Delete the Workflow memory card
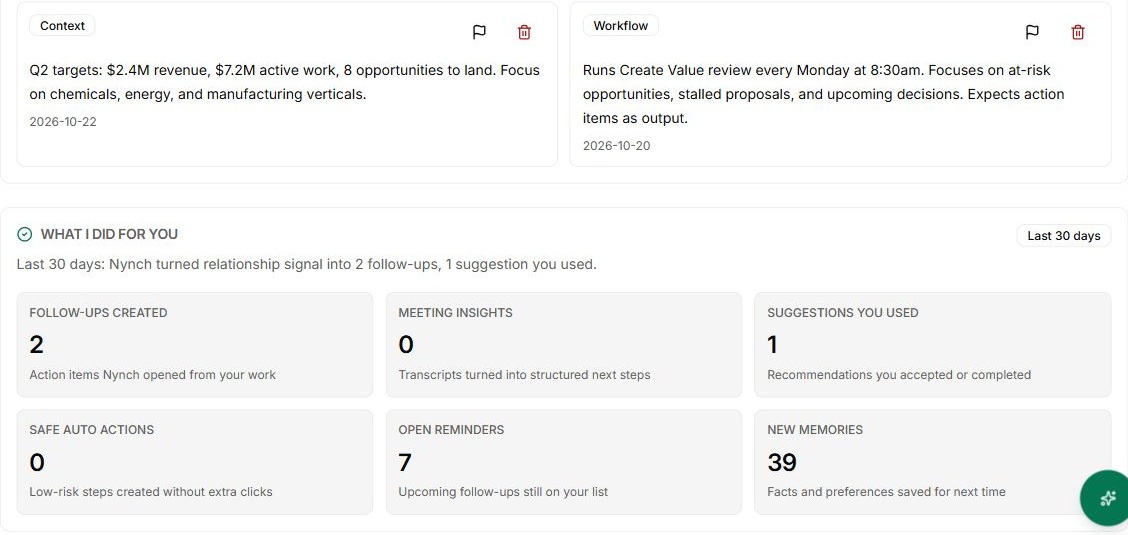 point(1078,32)
